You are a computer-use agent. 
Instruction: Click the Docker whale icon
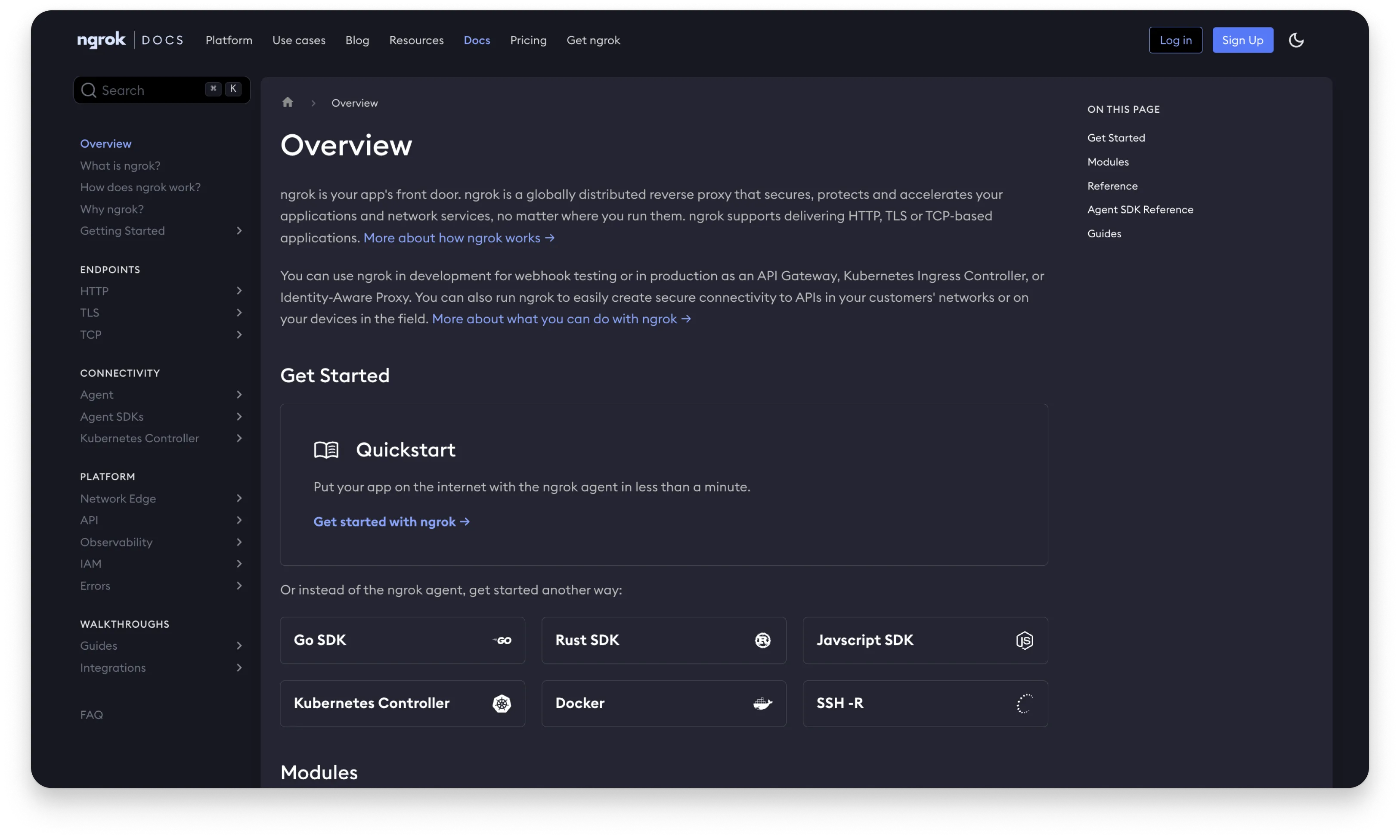[763, 704]
